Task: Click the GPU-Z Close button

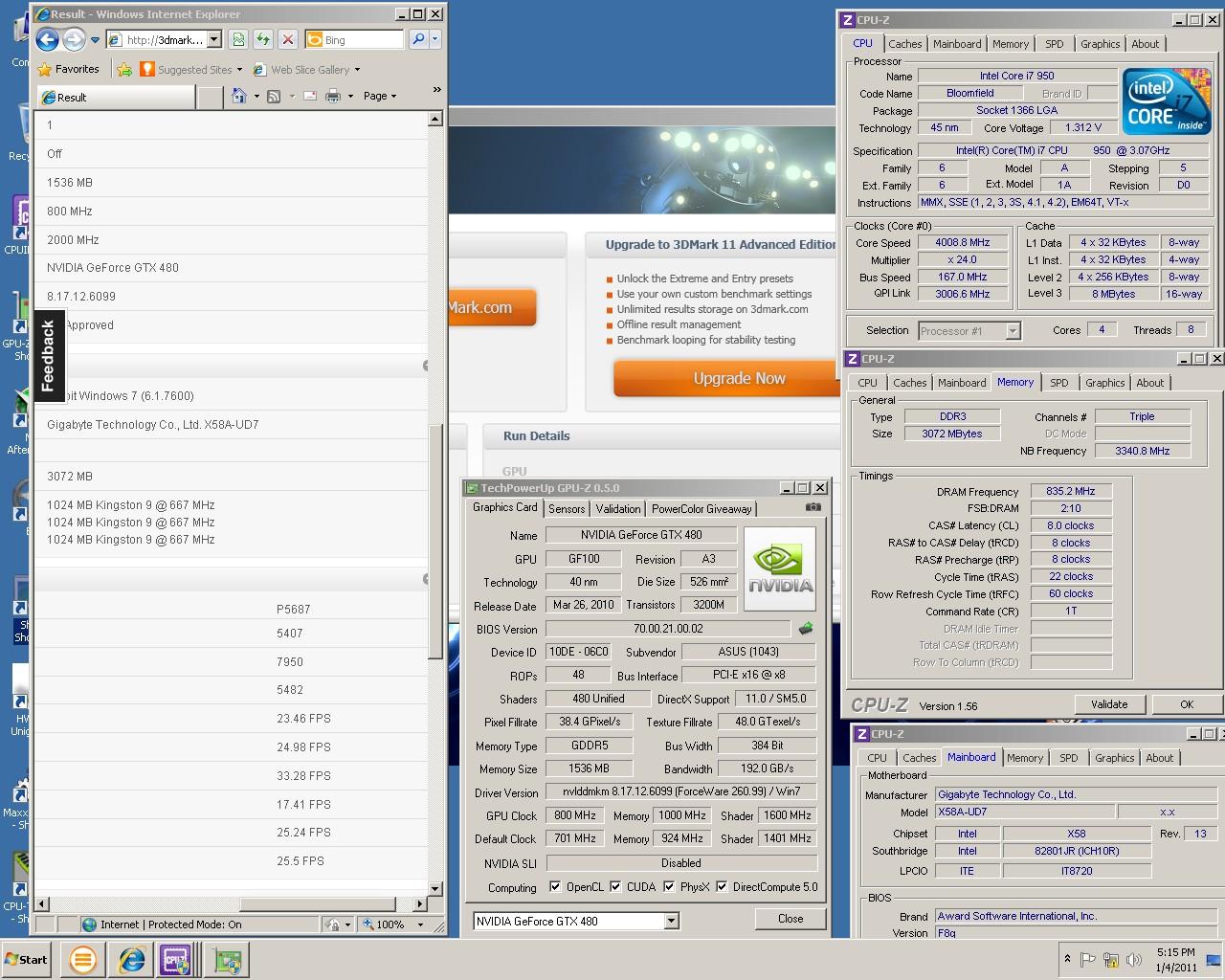Action: click(791, 919)
